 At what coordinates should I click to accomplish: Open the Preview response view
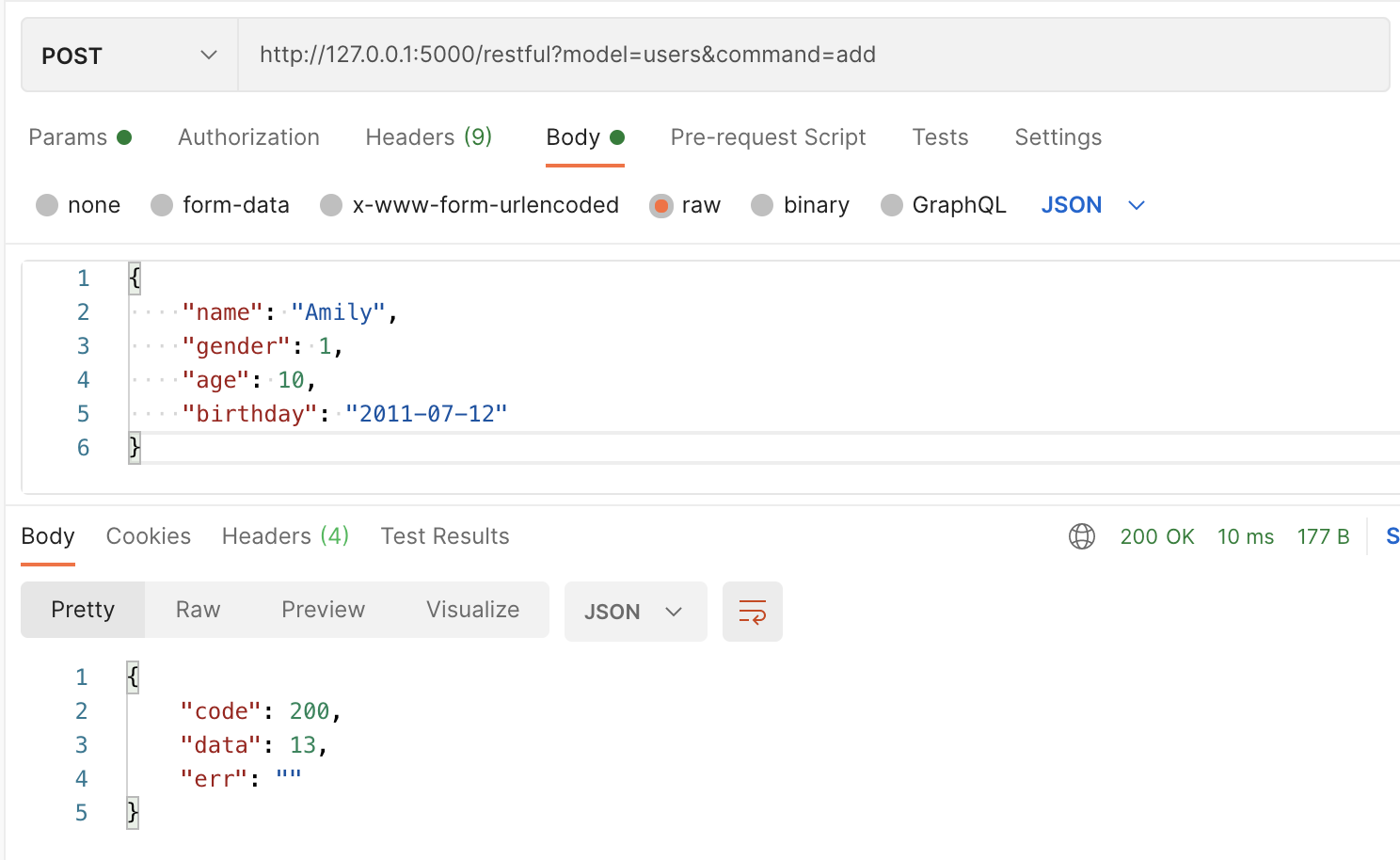click(323, 610)
